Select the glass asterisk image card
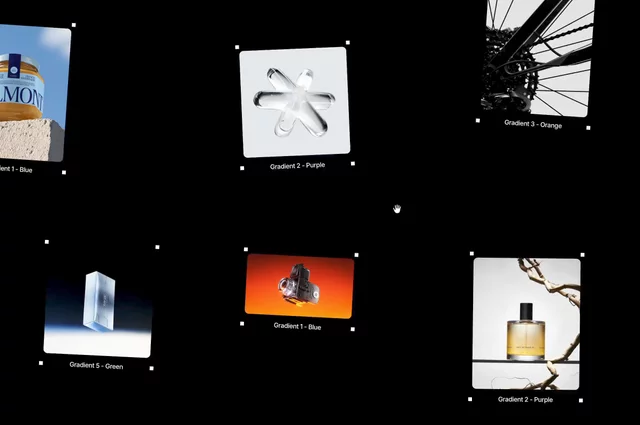 (x=295, y=102)
